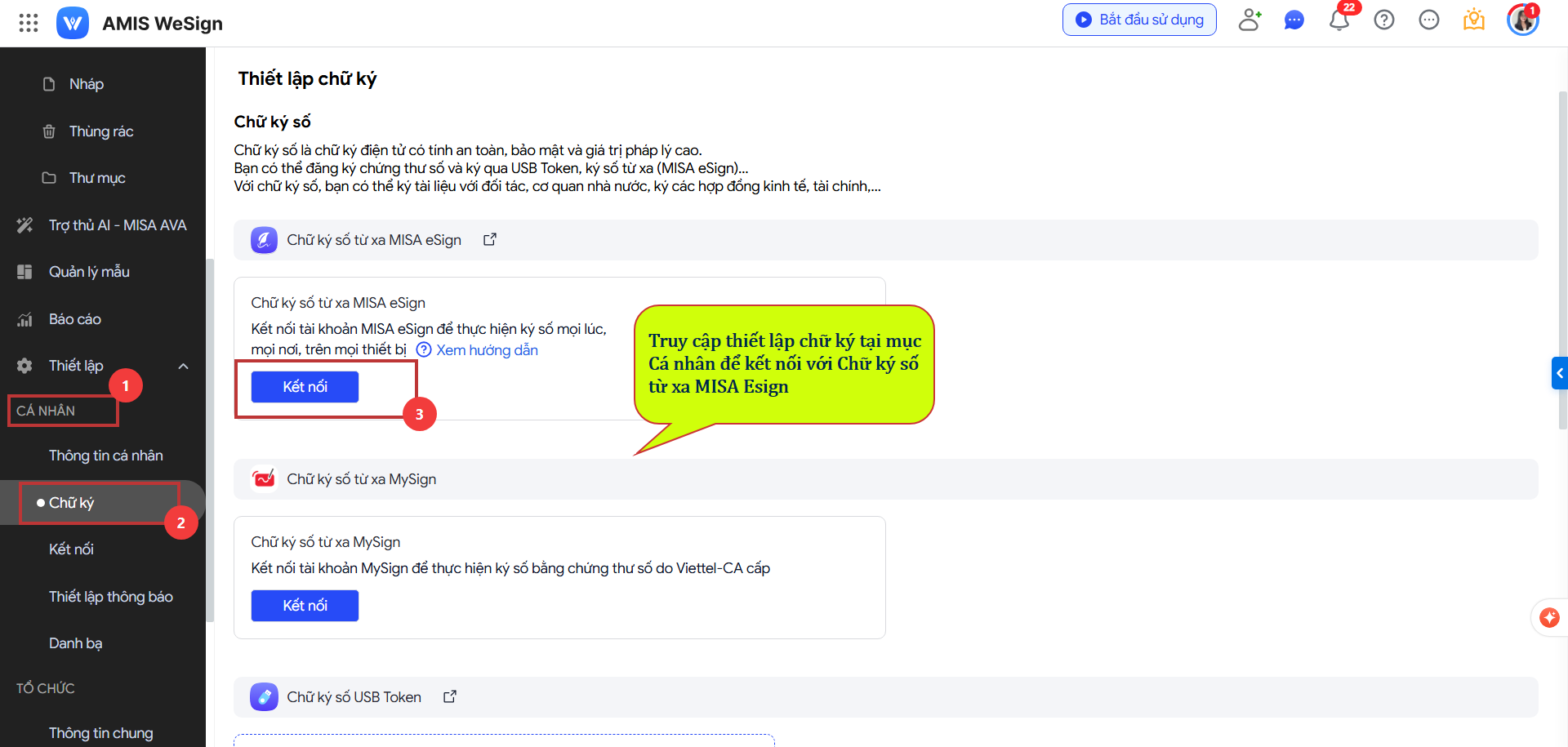Open the chat messages icon
The height and width of the screenshot is (747, 1568).
pyautogui.click(x=1294, y=20)
